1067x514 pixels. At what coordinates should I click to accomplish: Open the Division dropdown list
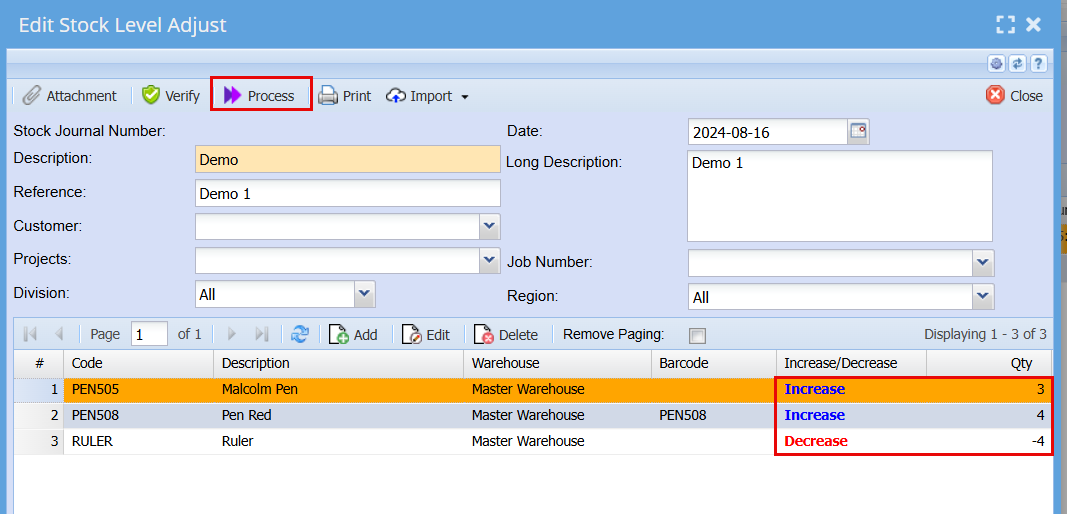click(365, 294)
